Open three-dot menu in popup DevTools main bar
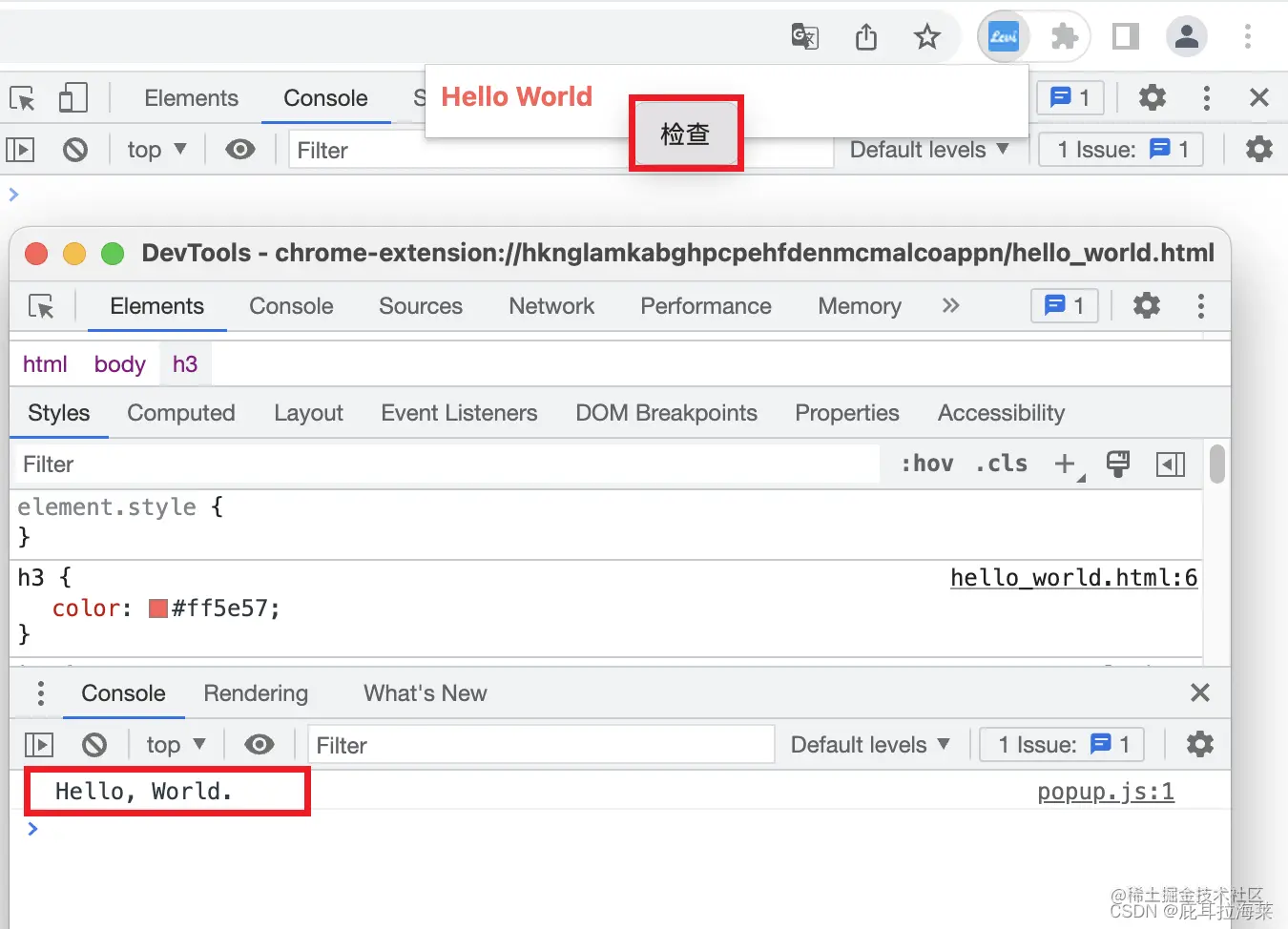 point(1200,305)
